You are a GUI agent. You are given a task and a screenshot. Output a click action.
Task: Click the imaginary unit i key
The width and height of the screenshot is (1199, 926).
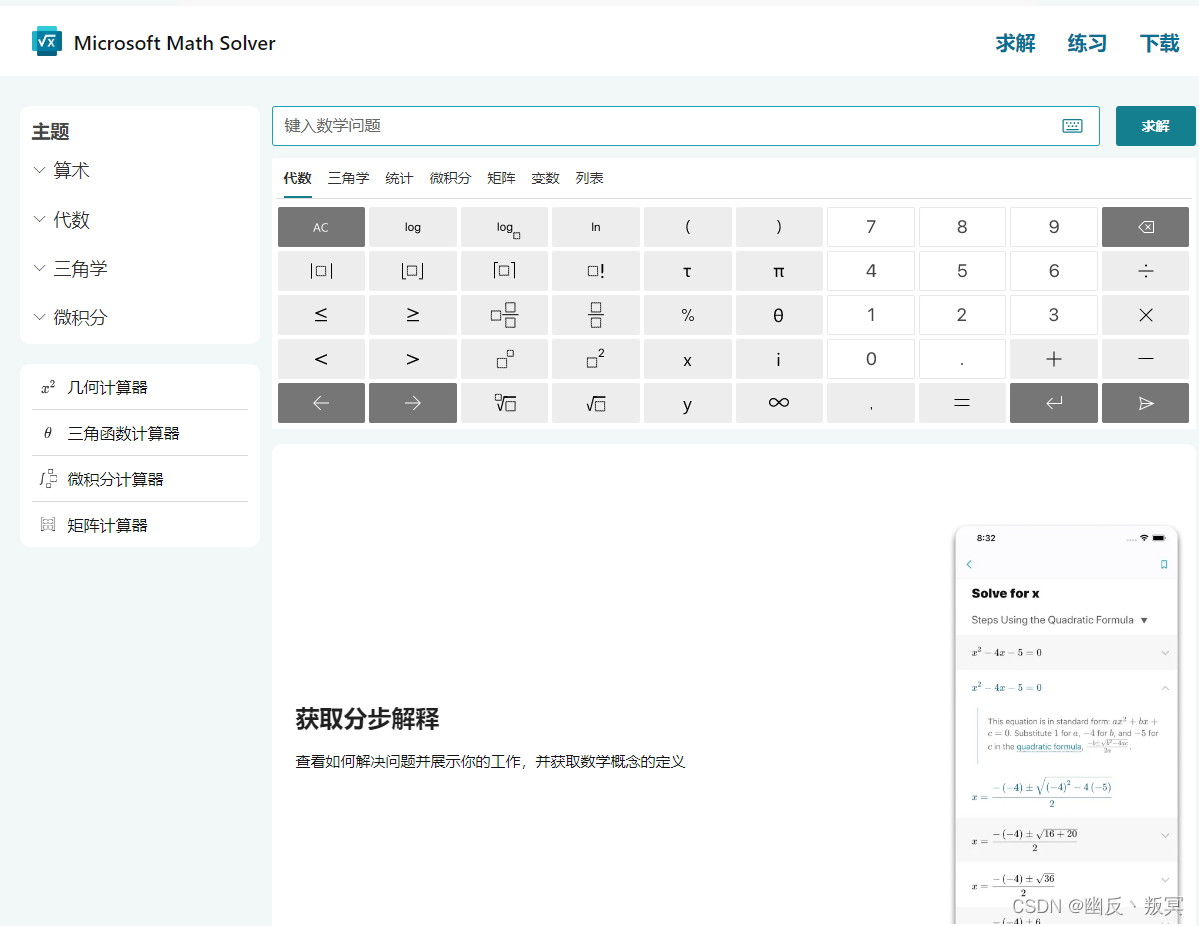[x=778, y=359]
